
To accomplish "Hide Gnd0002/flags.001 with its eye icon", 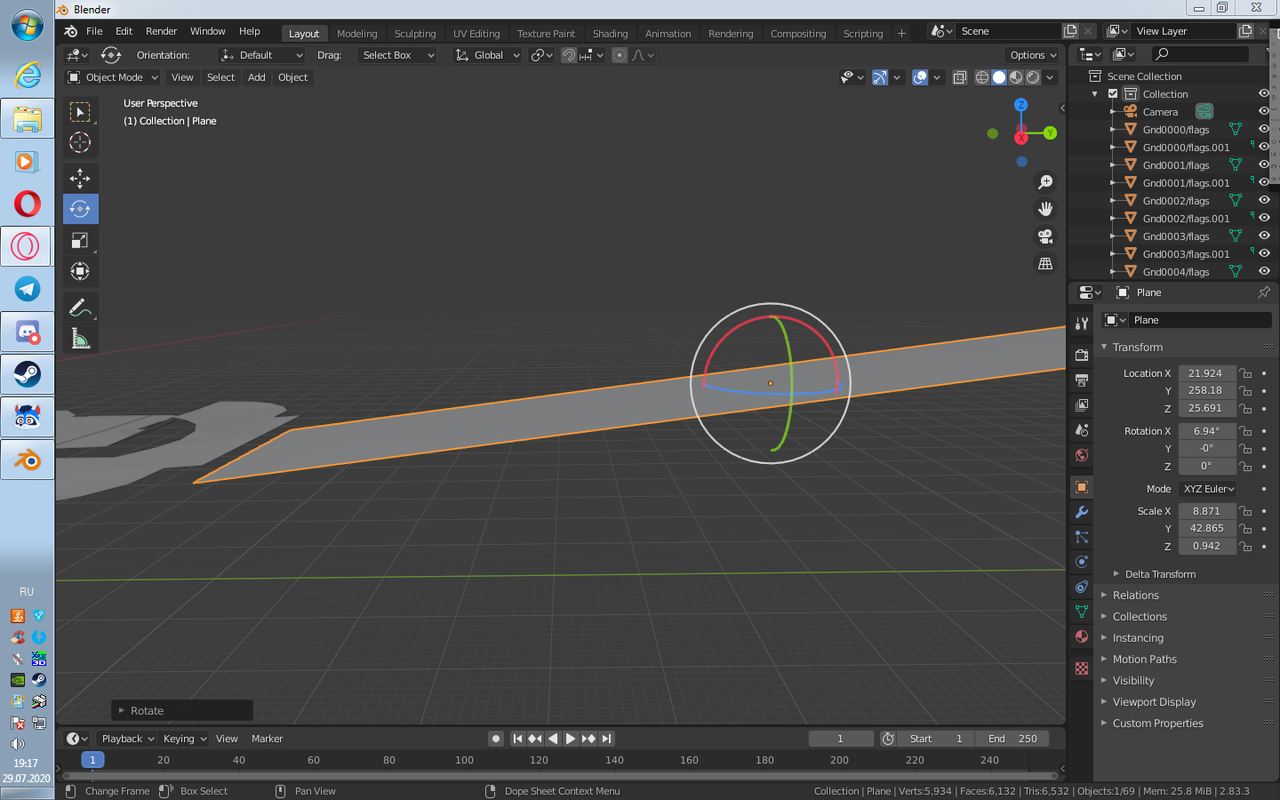I will coord(1264,219).
